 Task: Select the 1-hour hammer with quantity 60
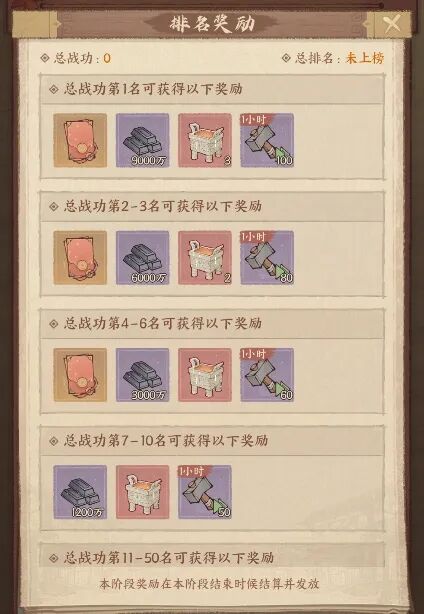click(267, 375)
